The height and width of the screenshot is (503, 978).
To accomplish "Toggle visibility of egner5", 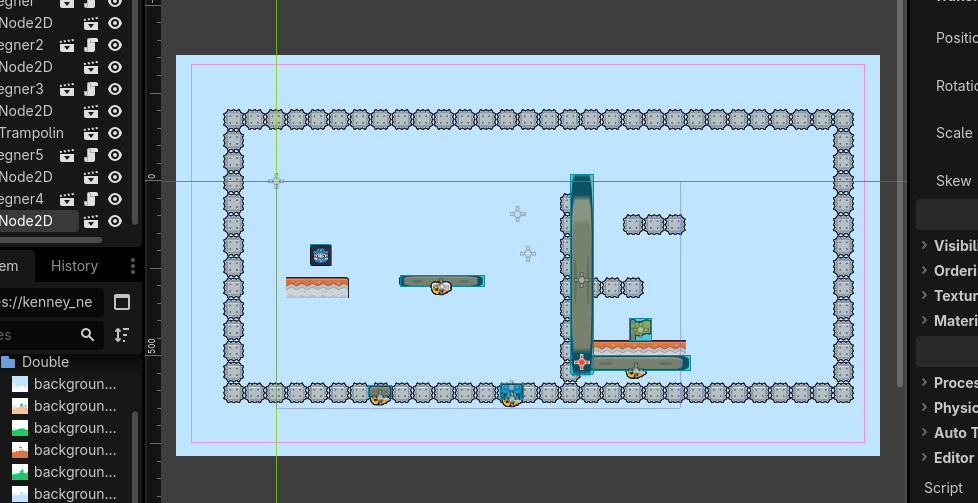I will 115,155.
